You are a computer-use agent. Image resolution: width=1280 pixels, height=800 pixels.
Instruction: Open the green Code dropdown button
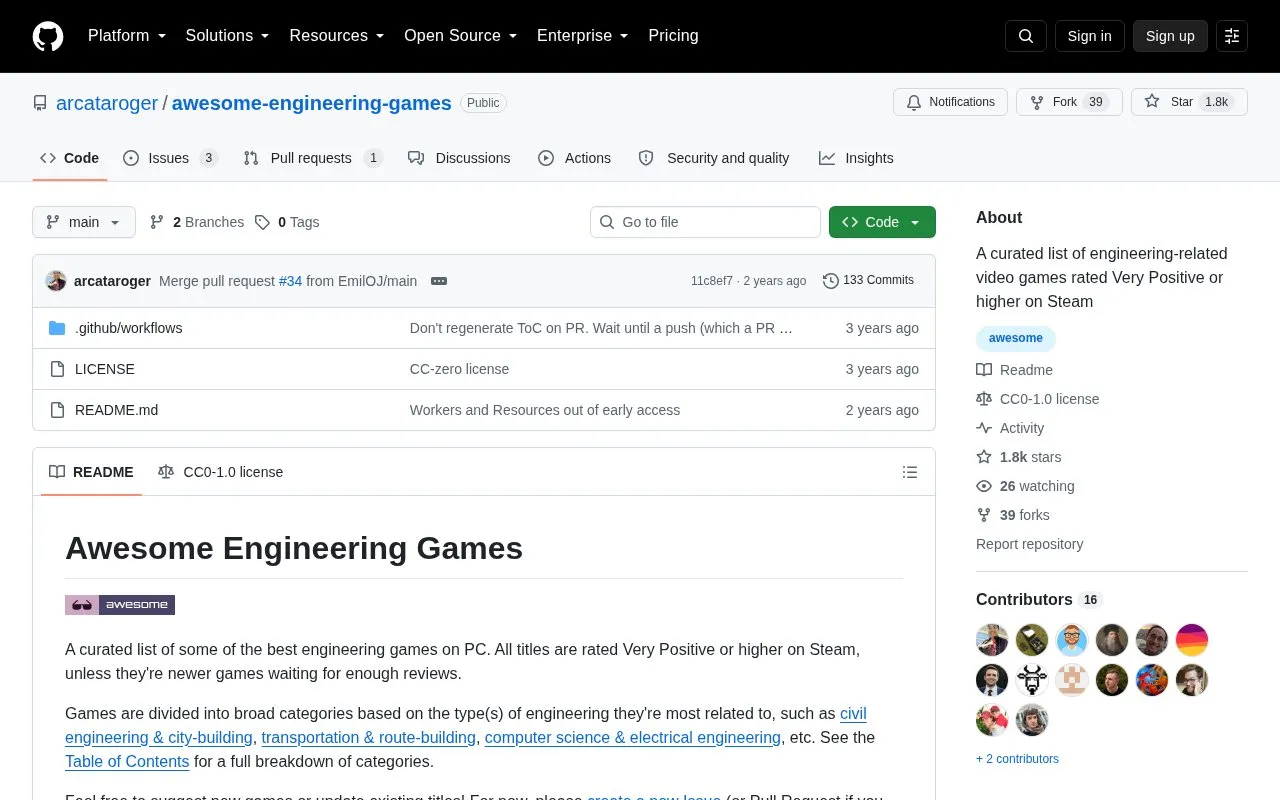(882, 222)
